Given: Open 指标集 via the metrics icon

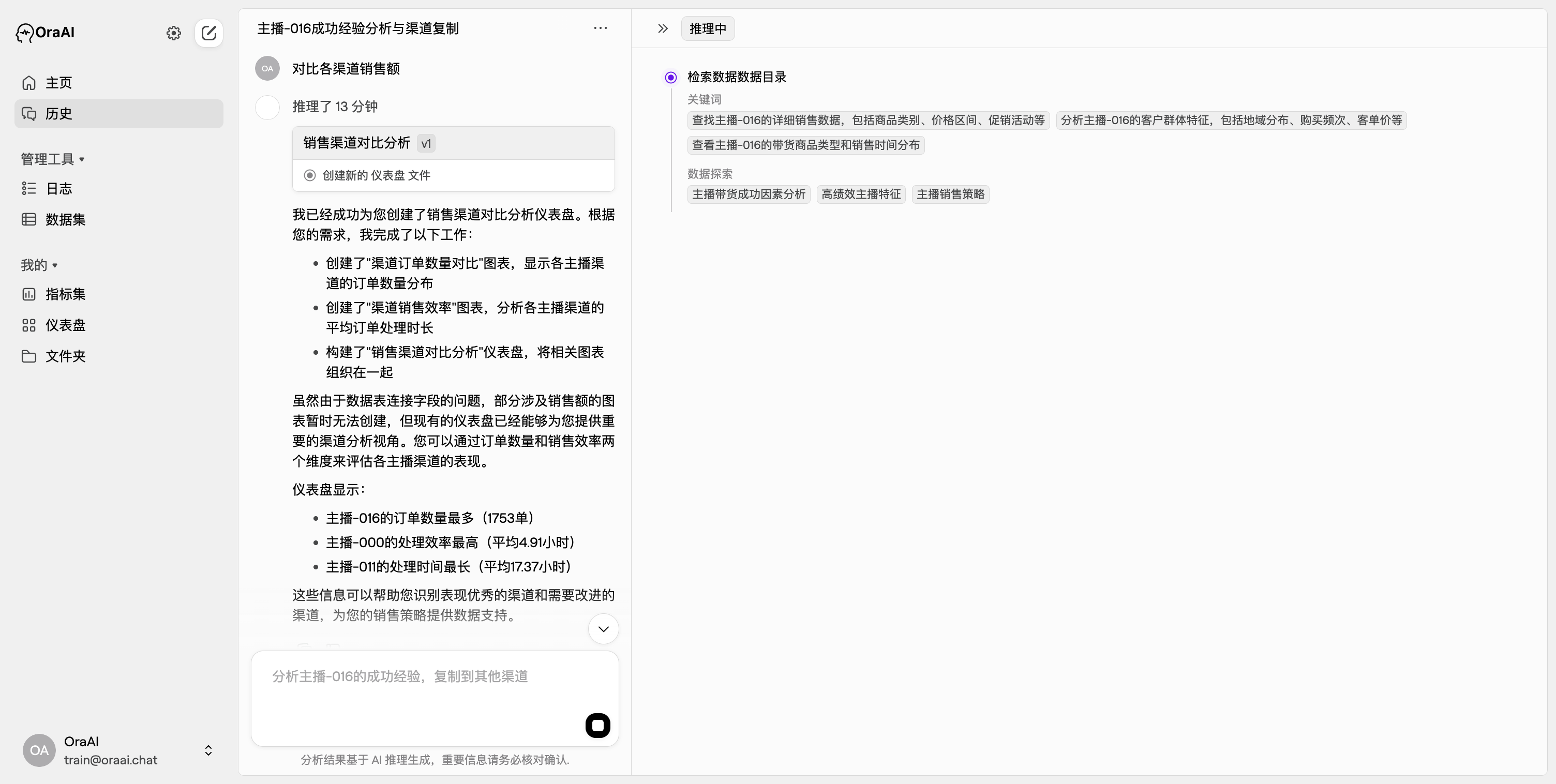Looking at the screenshot, I should click(28, 294).
